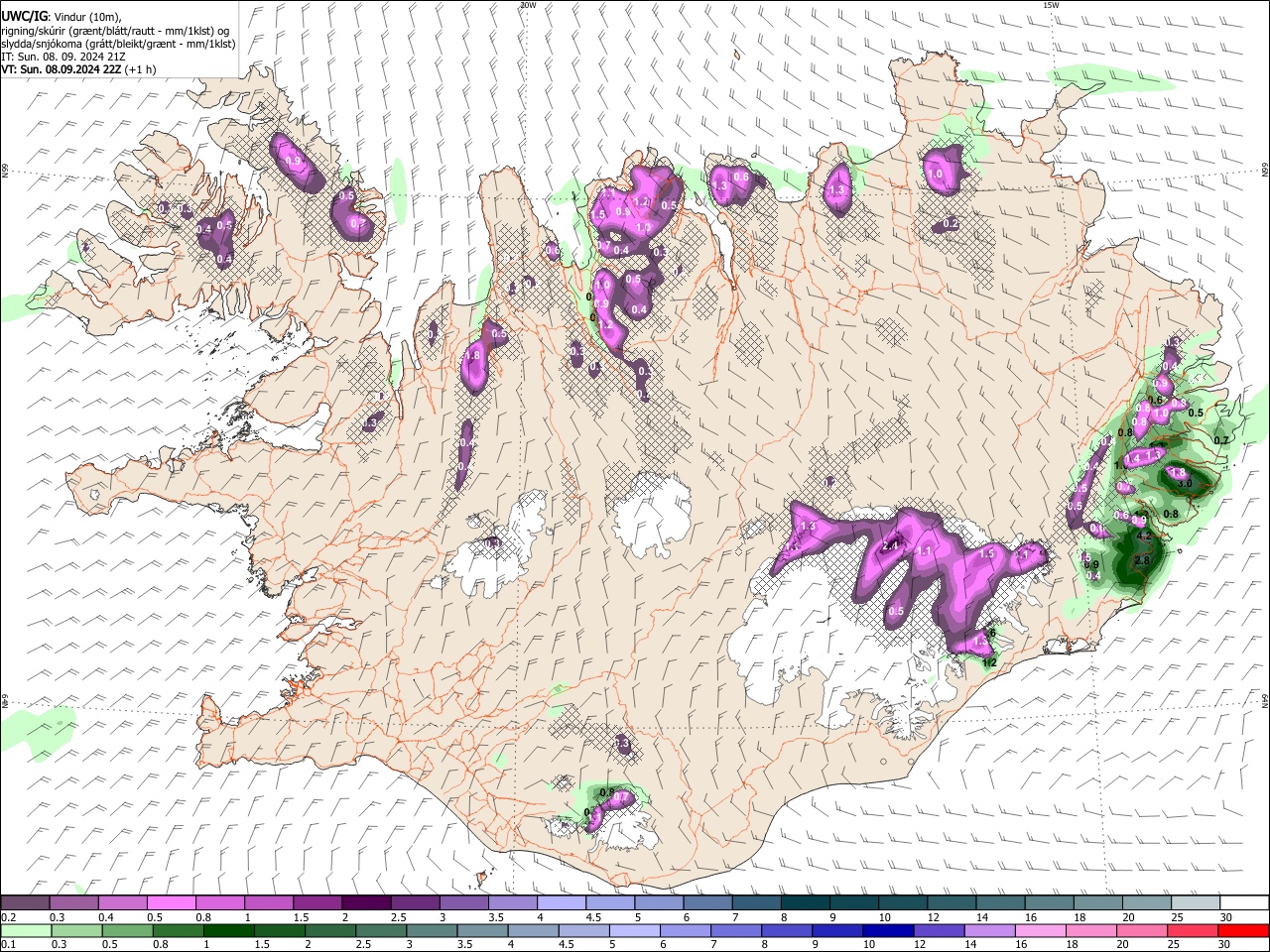This screenshot has width=1270, height=952.
Task: Click the '4.2' rain value in the east
Action: 1143,536
